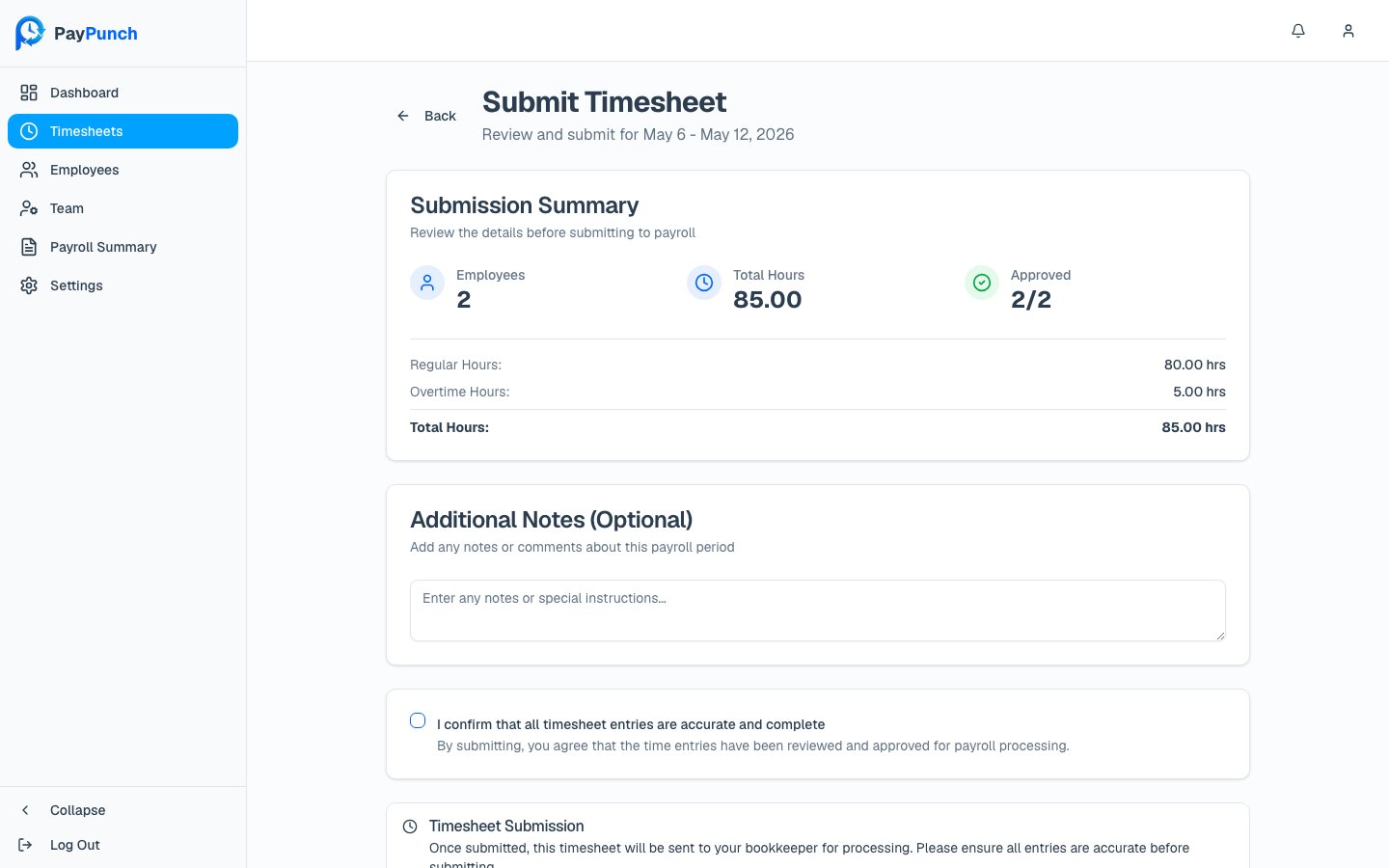This screenshot has width=1389, height=868.
Task: Open the Dashboard menu item
Action: (x=123, y=93)
